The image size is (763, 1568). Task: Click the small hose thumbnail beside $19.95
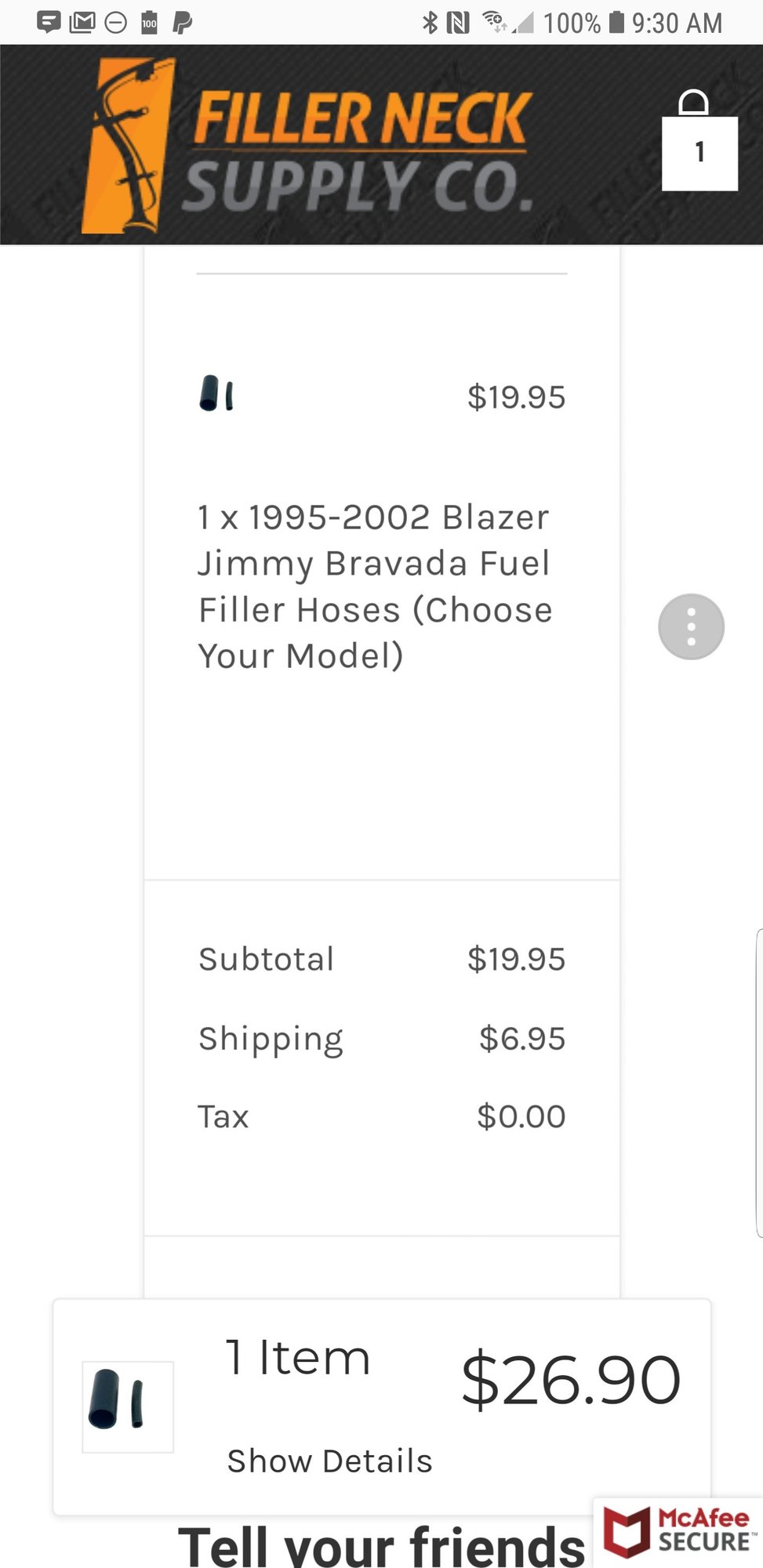pyautogui.click(x=216, y=394)
